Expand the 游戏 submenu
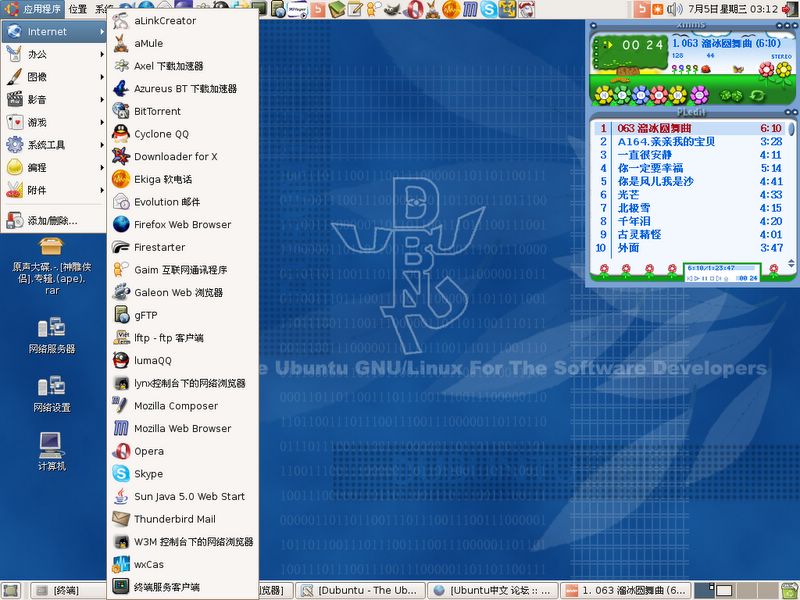The image size is (800, 600). [x=54, y=122]
